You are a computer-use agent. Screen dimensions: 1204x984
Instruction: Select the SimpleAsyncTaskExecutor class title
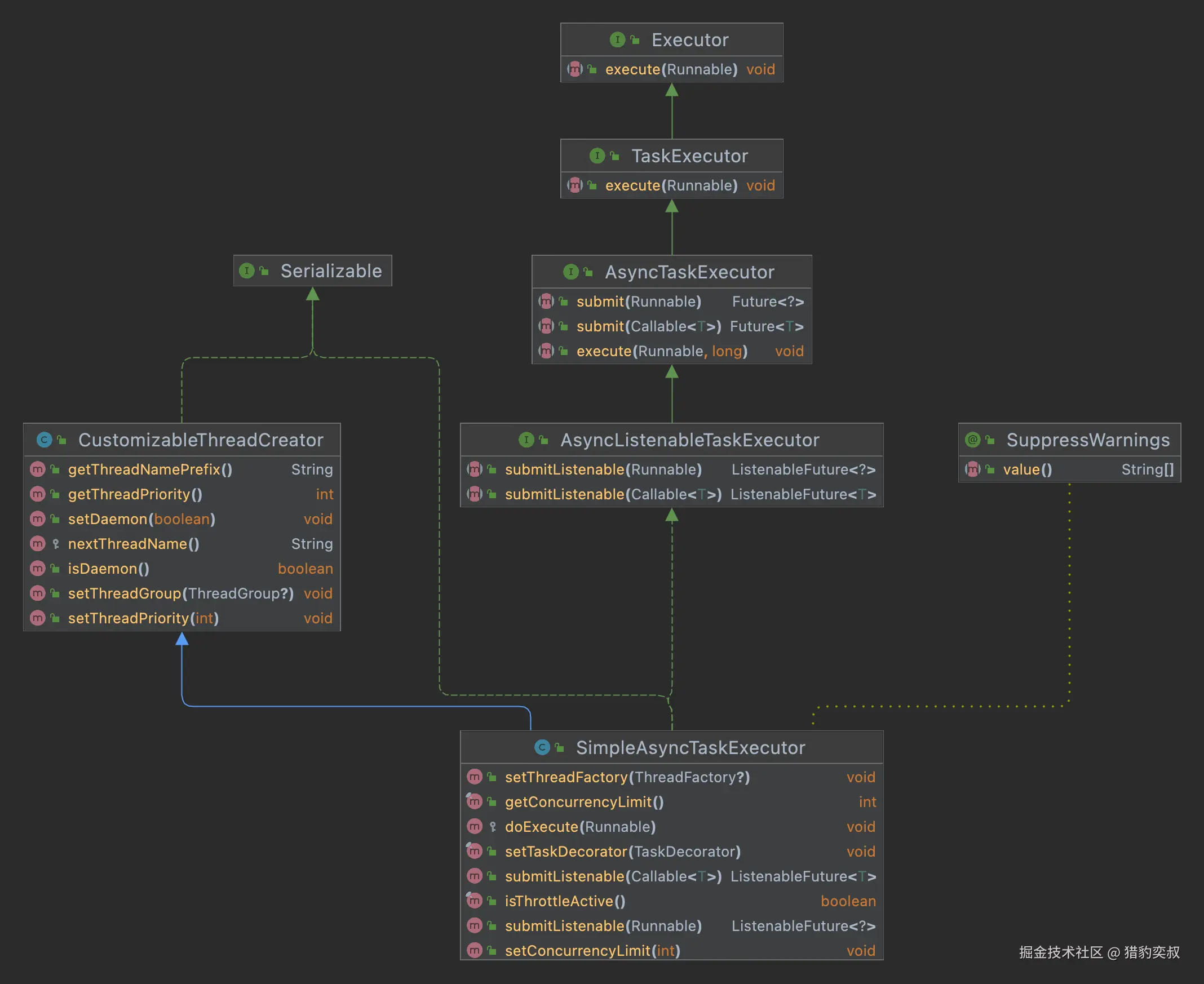pyautogui.click(x=690, y=748)
